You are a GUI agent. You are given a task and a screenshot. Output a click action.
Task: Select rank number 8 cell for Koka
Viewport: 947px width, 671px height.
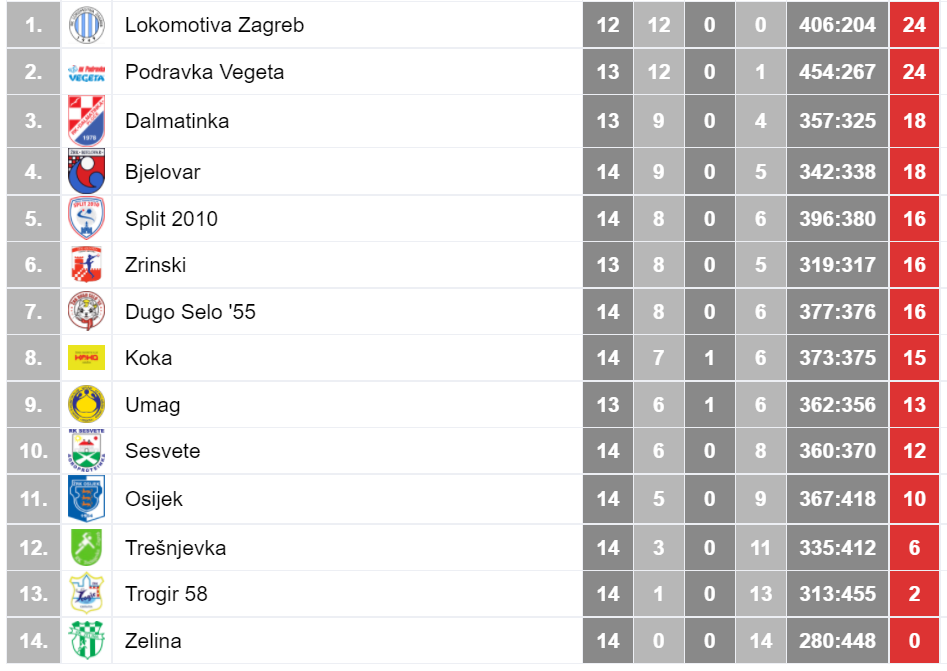click(34, 358)
